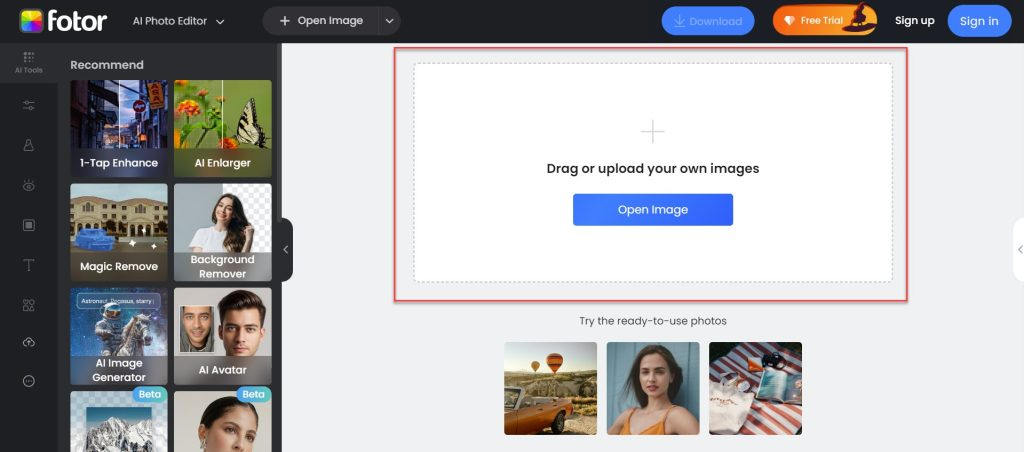Select the hot air balloon sample photo
The image size is (1024, 452).
coord(551,389)
